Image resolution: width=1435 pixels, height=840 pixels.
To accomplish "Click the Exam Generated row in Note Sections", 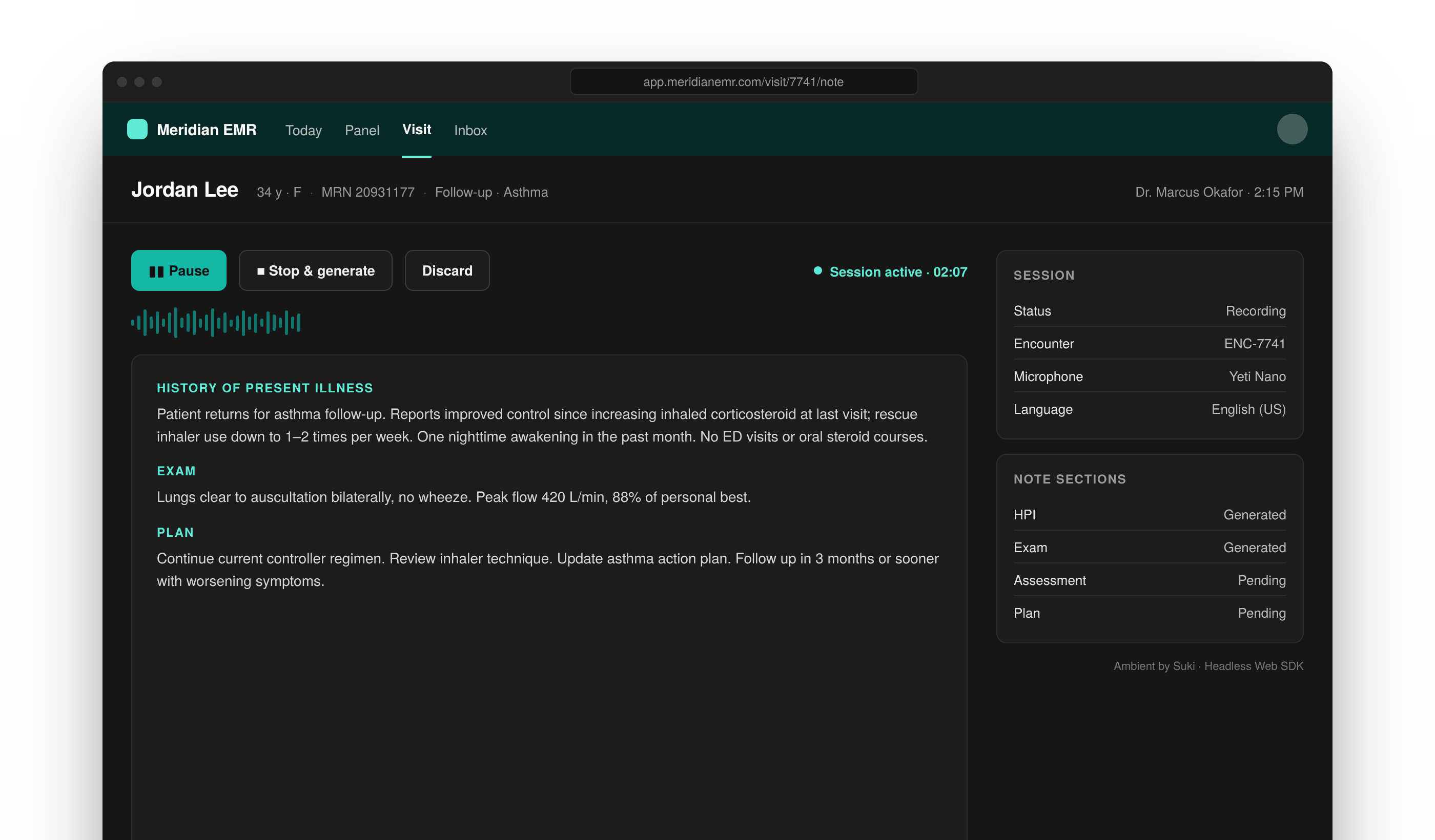I will tap(1150, 548).
